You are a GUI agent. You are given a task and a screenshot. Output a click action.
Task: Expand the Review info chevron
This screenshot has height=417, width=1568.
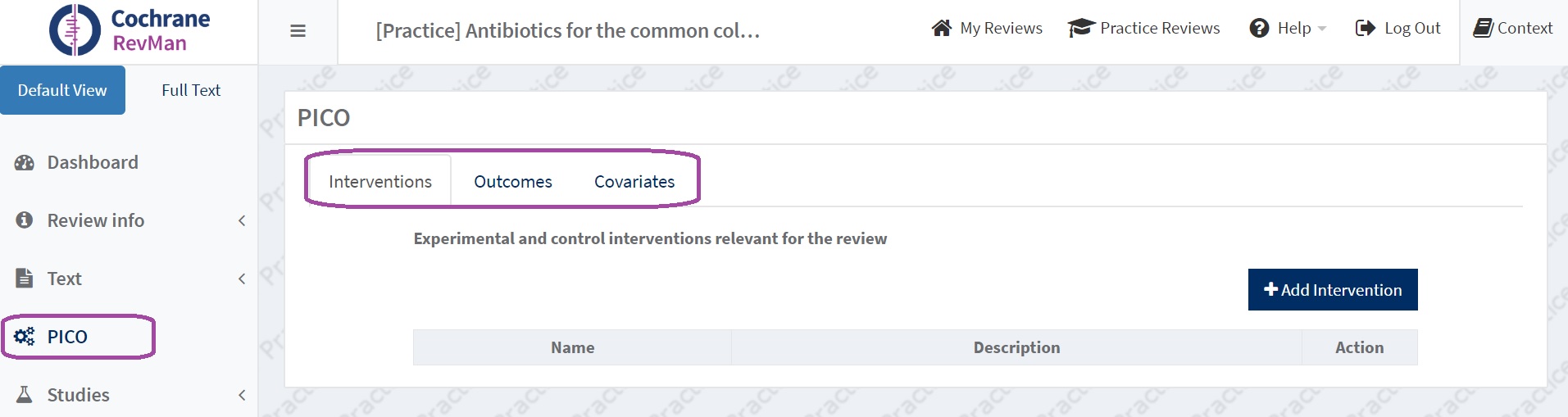pyautogui.click(x=242, y=221)
